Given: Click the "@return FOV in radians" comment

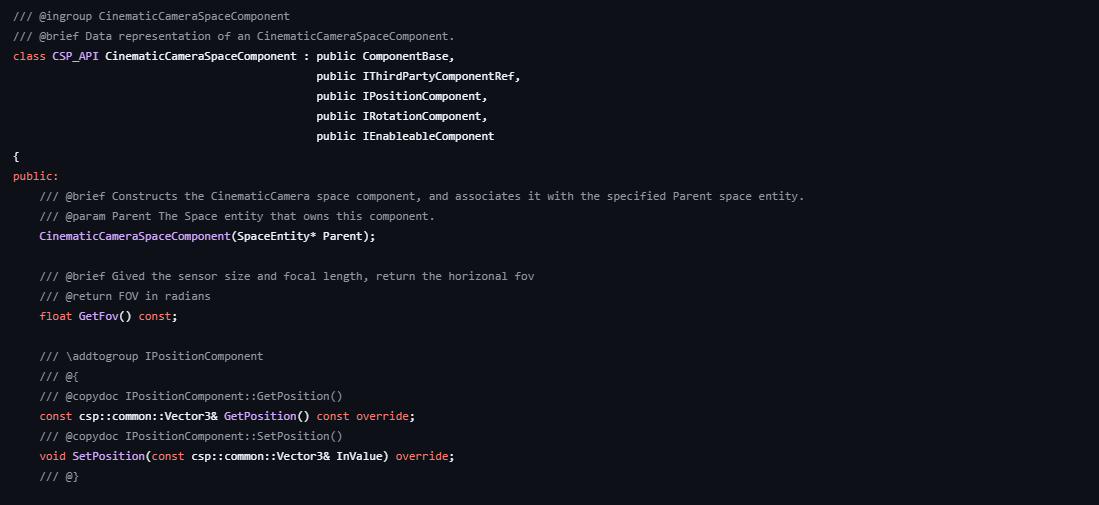Looking at the screenshot, I should click(125, 296).
